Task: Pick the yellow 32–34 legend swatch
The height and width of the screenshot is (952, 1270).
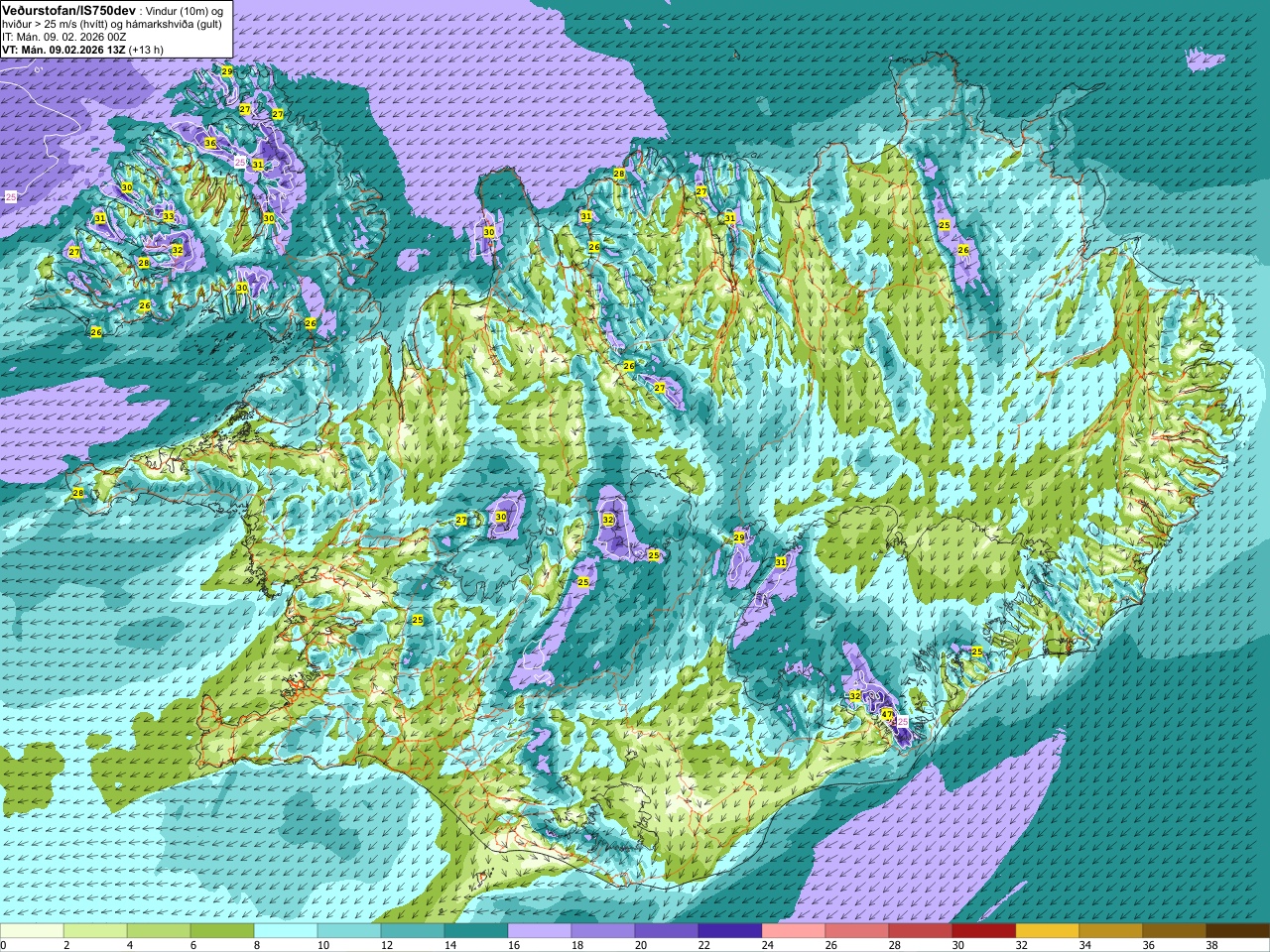Action: (1048, 930)
